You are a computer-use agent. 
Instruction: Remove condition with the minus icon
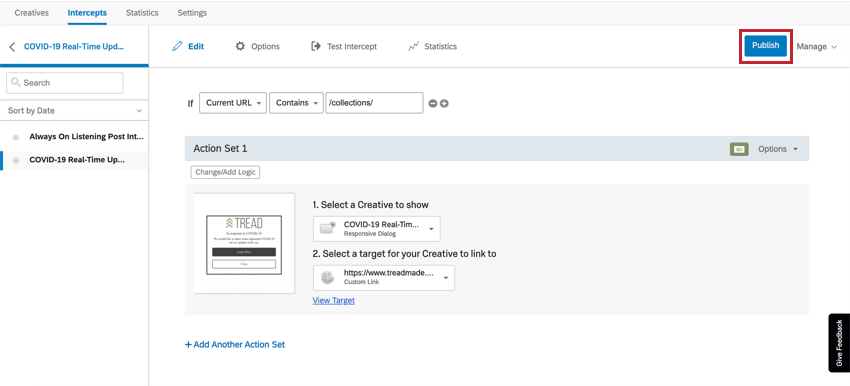(433, 103)
